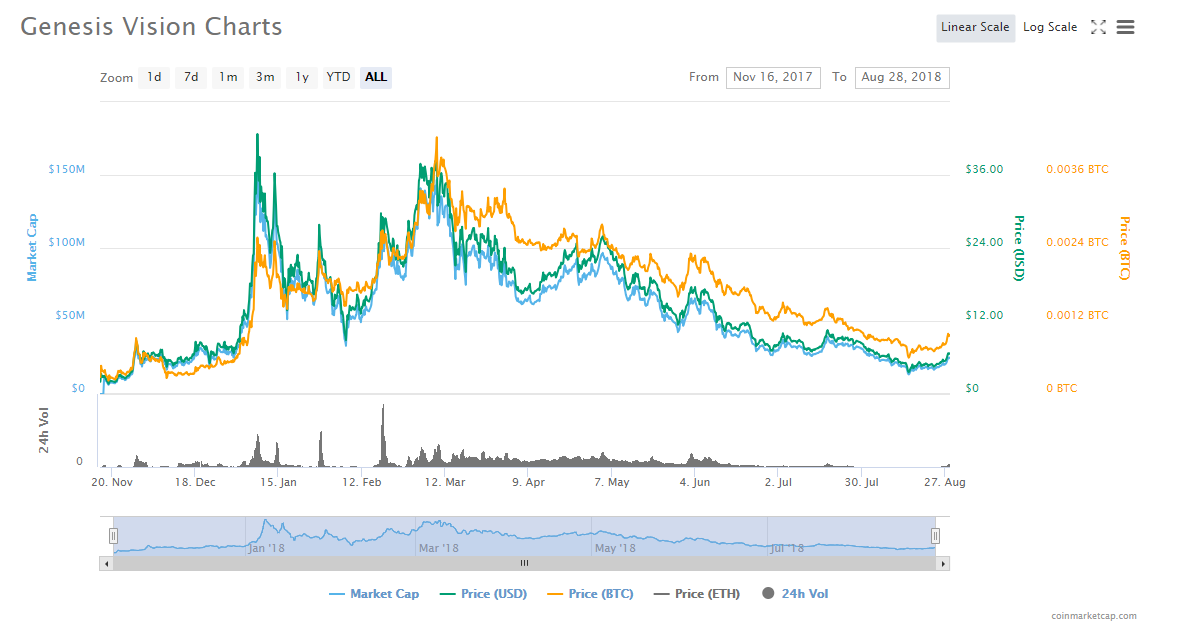
Task: Grab the left navigator range handle
Action: click(114, 535)
